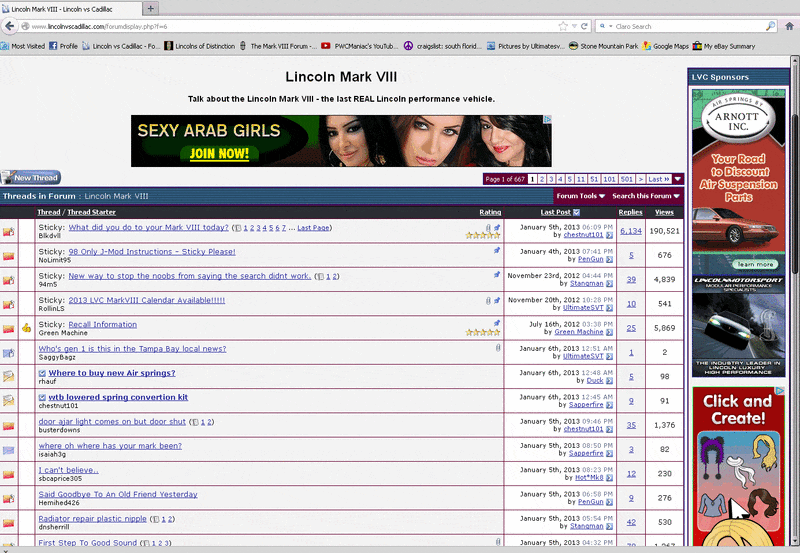The width and height of the screenshot is (800, 553).
Task: Open address bar history dropdown arrow
Action: click(574, 26)
